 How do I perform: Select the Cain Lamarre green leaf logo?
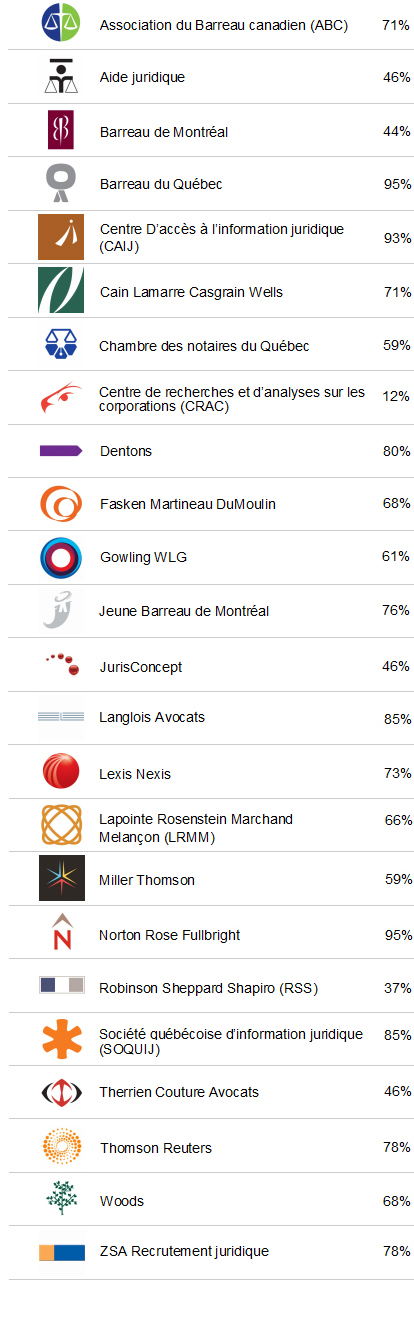coord(61,290)
